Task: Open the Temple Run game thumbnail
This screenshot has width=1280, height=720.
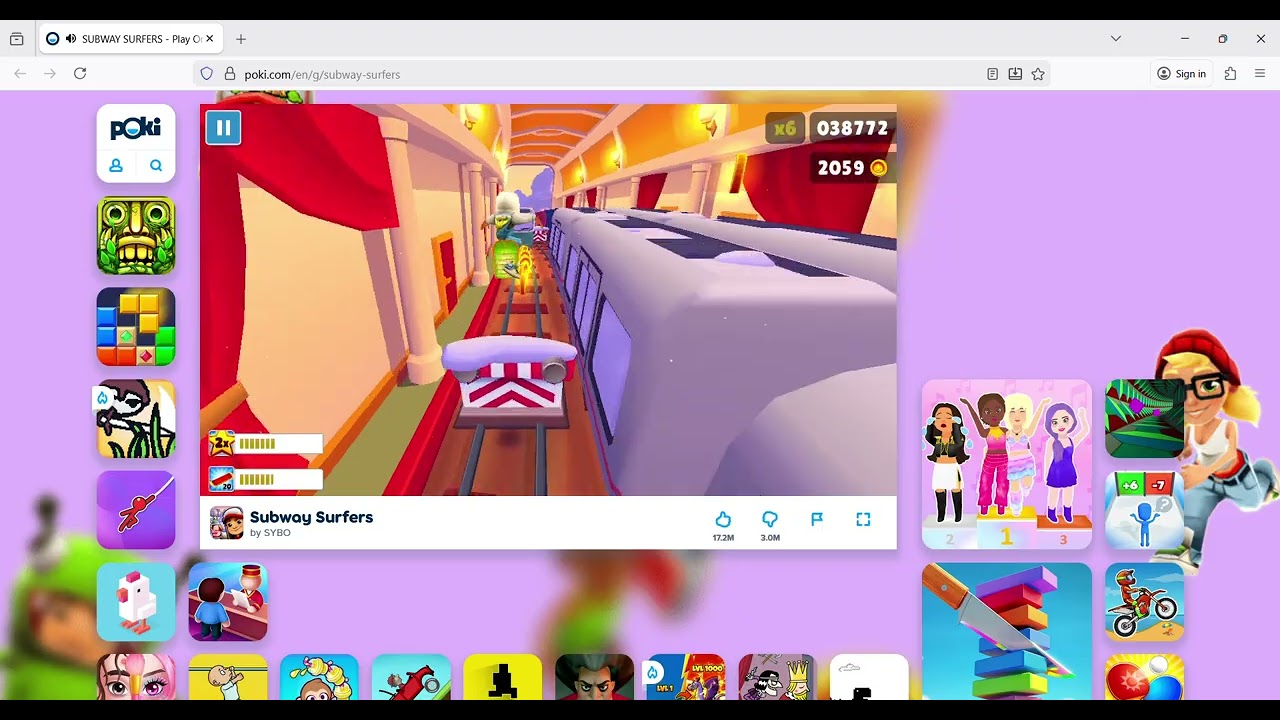Action: pyautogui.click(x=136, y=235)
